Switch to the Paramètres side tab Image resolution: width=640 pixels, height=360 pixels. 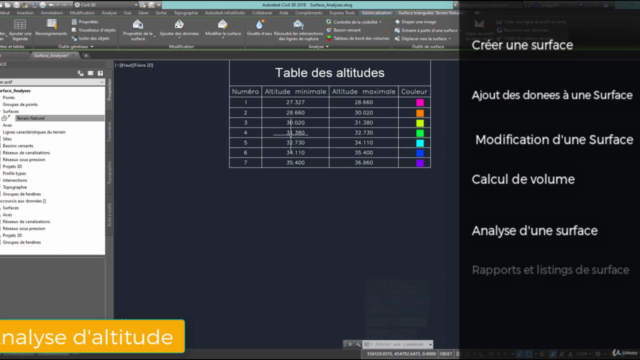[x=109, y=131]
